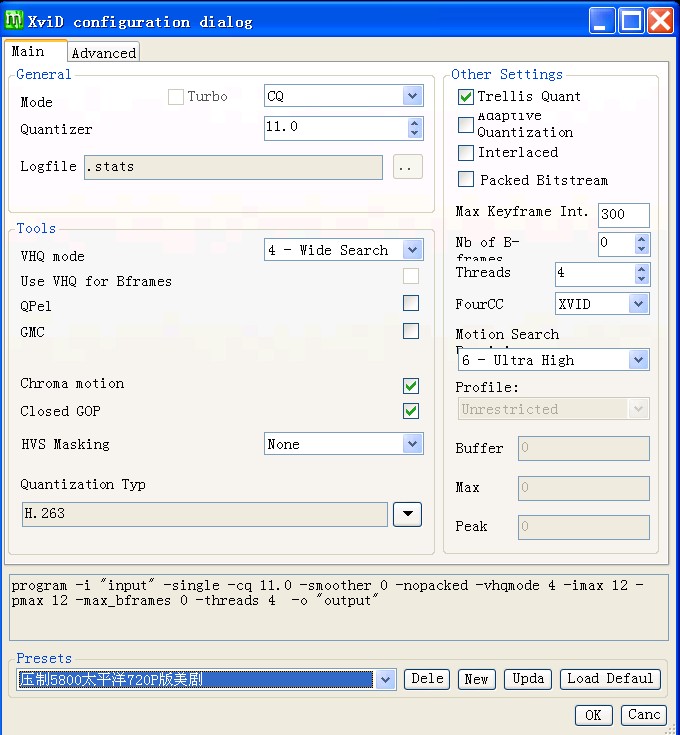Disable the Chroma motion checkbox
Viewport: 680px width, 735px height.
coord(410,386)
